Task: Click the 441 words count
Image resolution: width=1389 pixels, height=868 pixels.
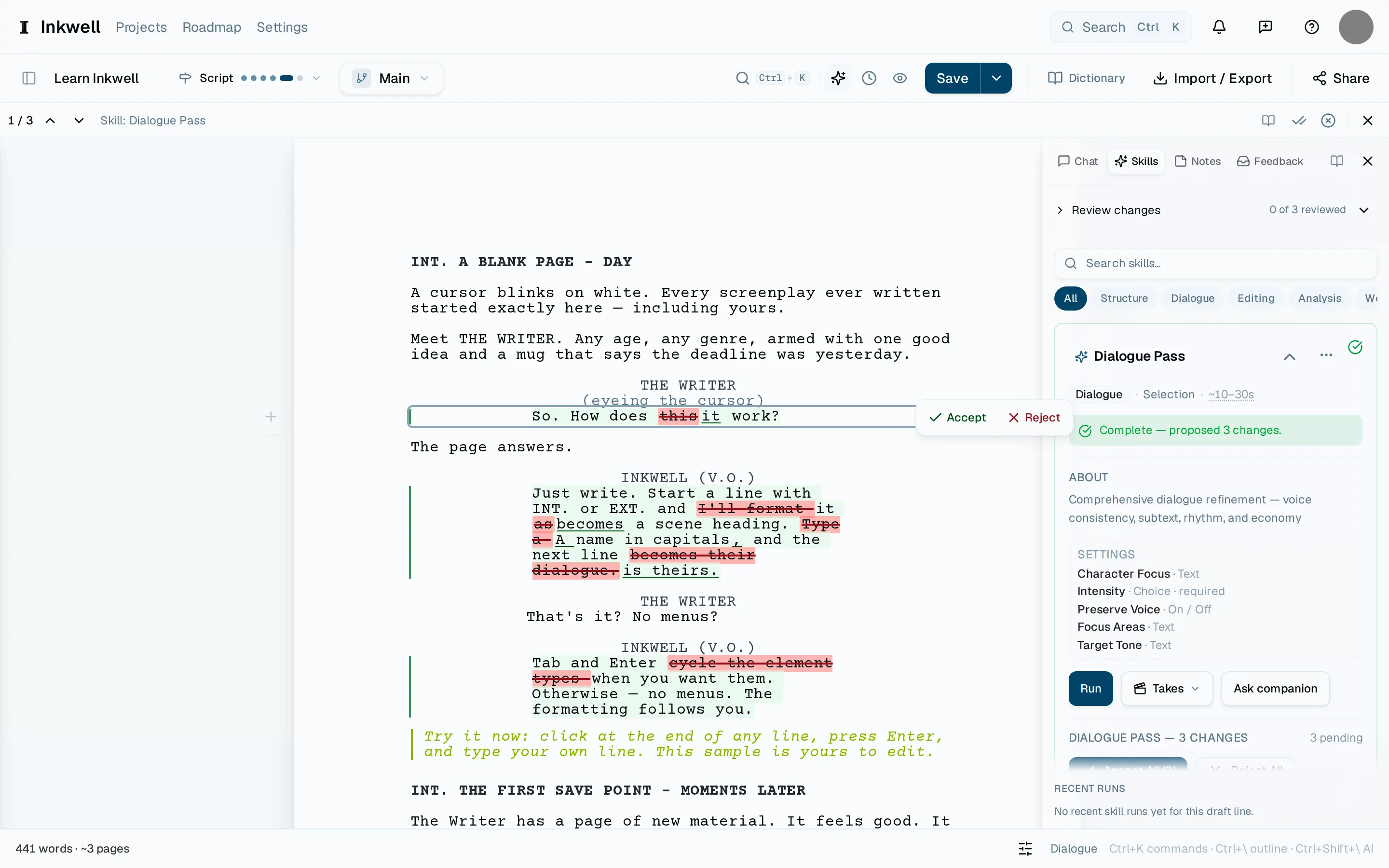Action: 43,849
